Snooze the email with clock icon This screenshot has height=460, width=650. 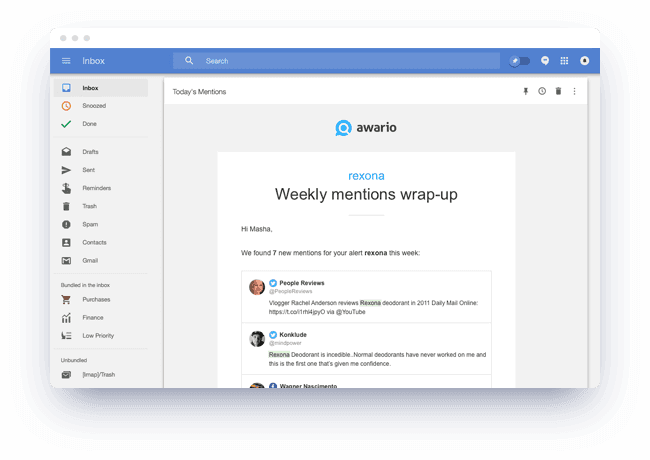(x=542, y=91)
